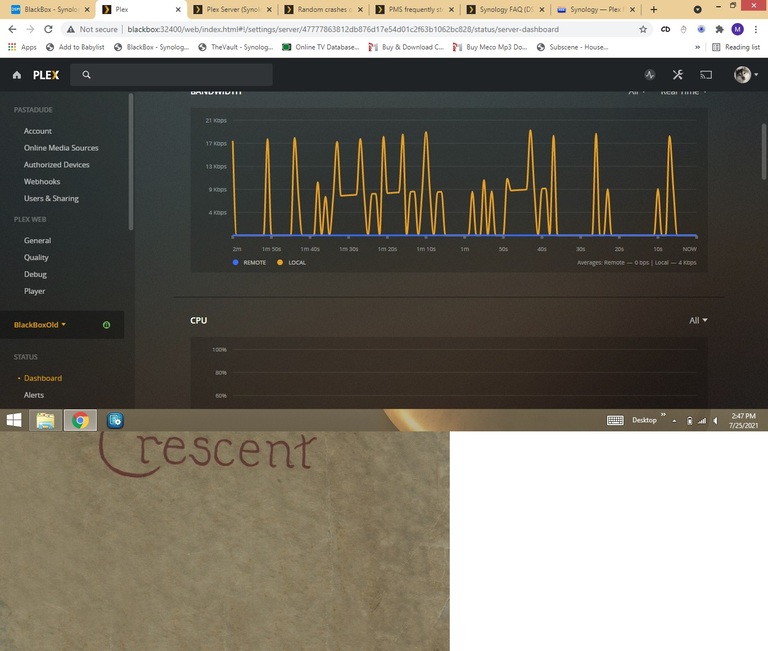The image size is (768, 651).
Task: Open the Plex activity icon
Action: 650,75
